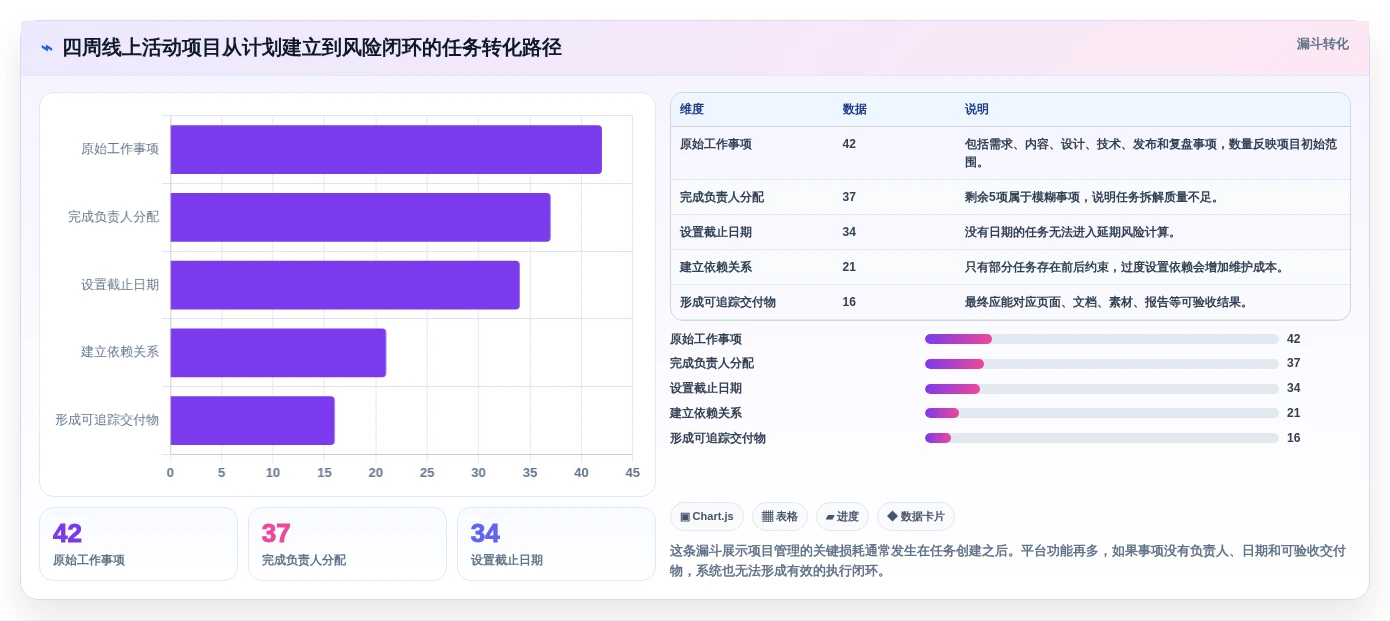Click progress label 原始工作事项
Viewport: 1390px width, 621px height.
[x=706, y=339]
